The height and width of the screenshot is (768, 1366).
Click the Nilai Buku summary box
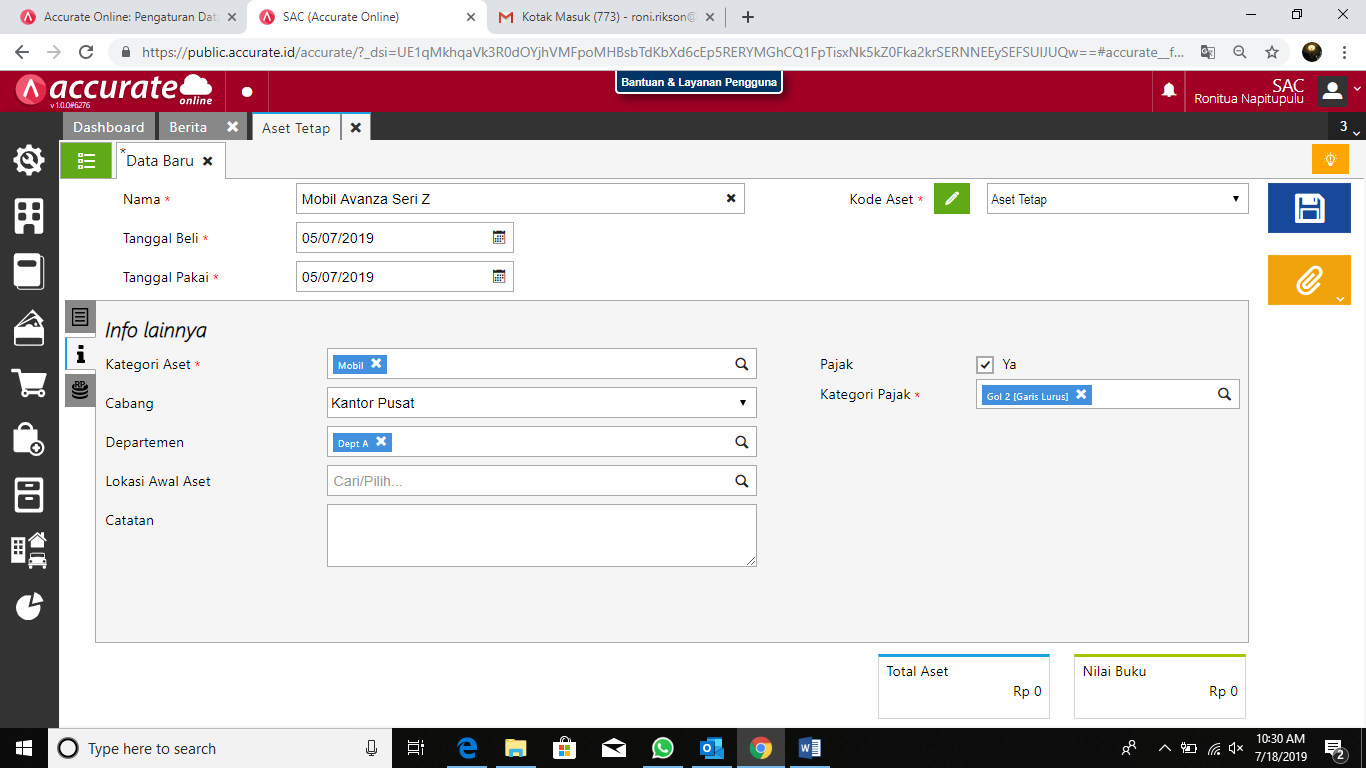[1160, 686]
